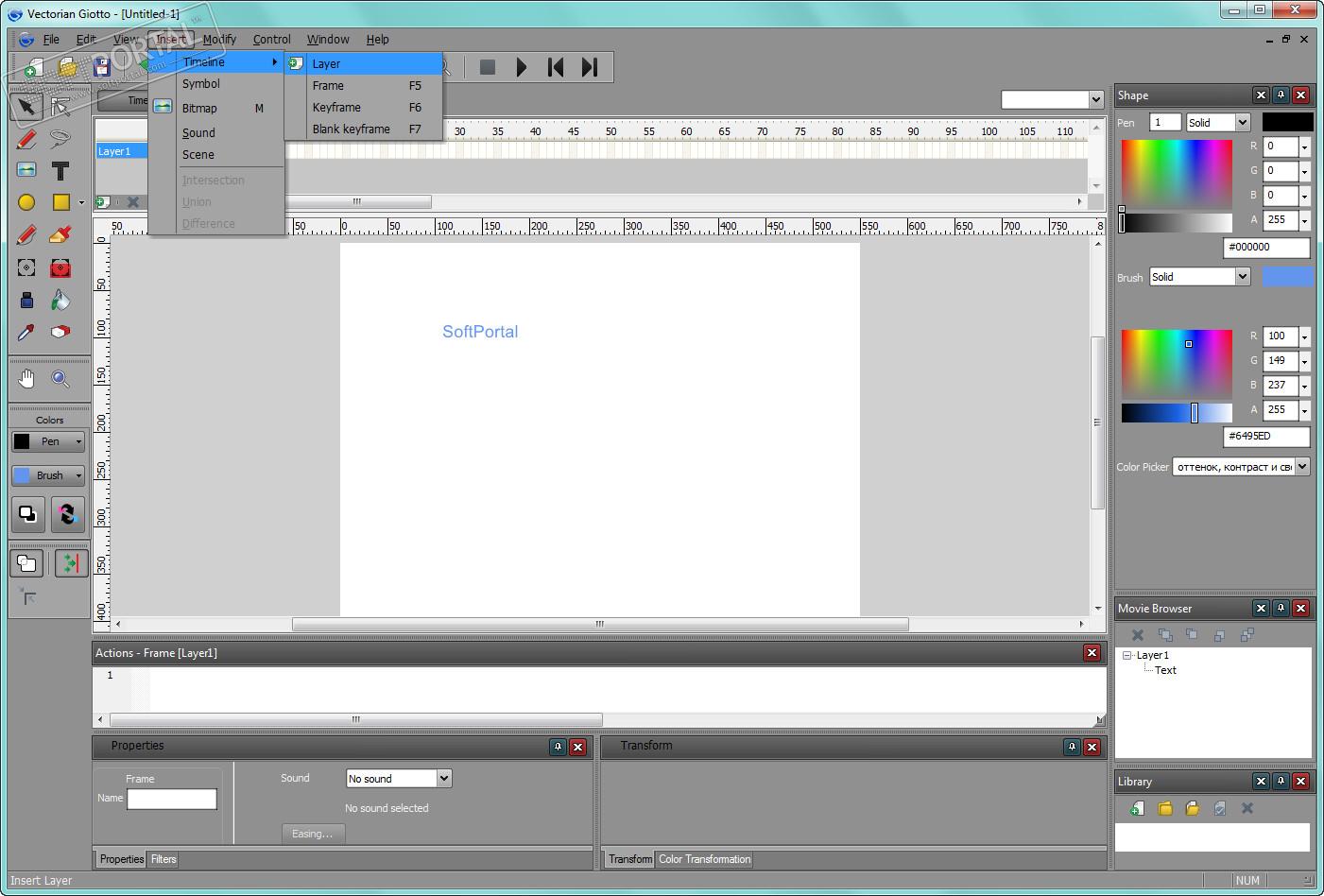Open the Color Picker mode dropdown
The height and width of the screenshot is (896, 1324).
(1241, 467)
